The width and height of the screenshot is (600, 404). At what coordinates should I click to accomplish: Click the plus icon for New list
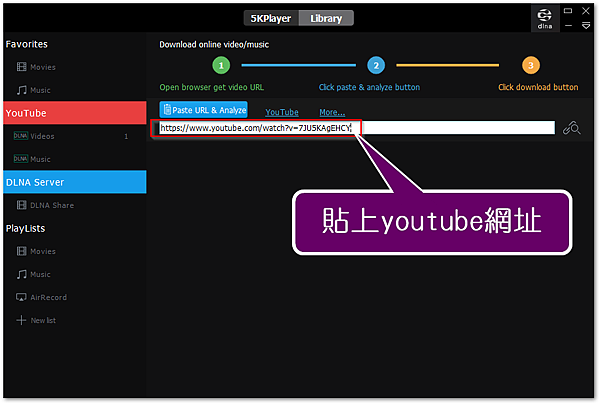coord(21,320)
